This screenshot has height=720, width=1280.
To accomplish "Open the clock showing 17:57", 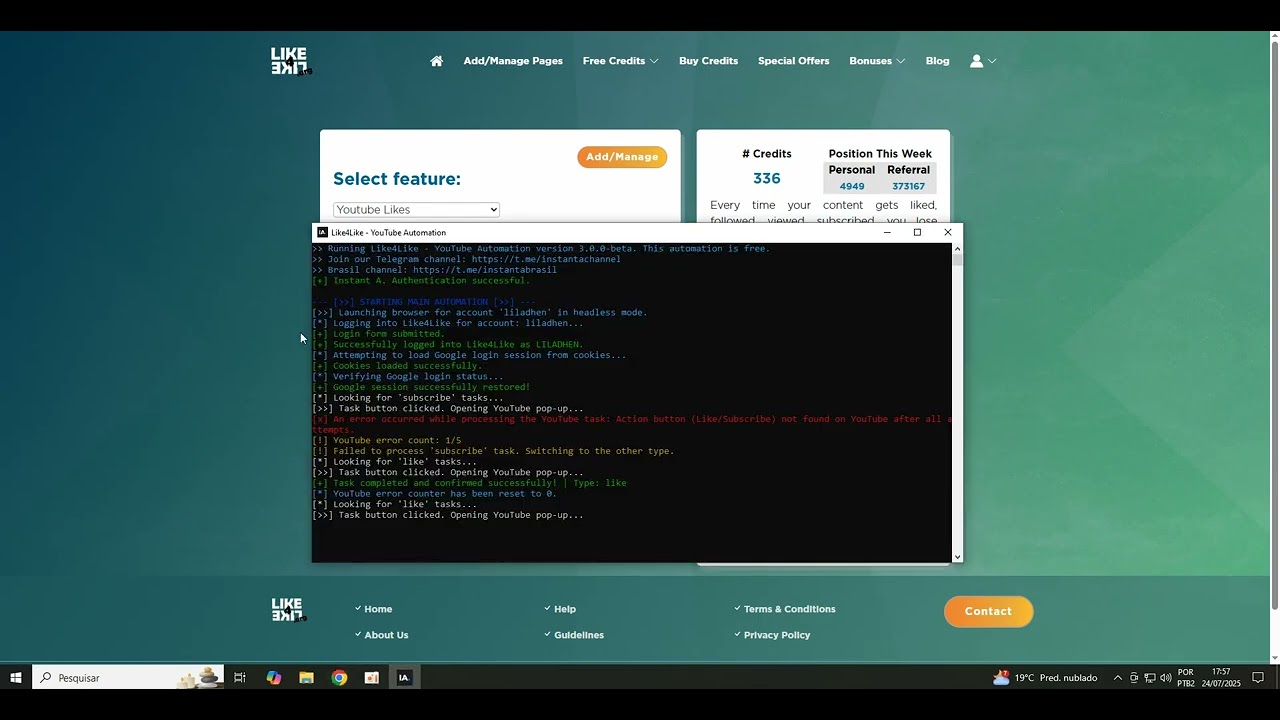I will (x=1220, y=678).
